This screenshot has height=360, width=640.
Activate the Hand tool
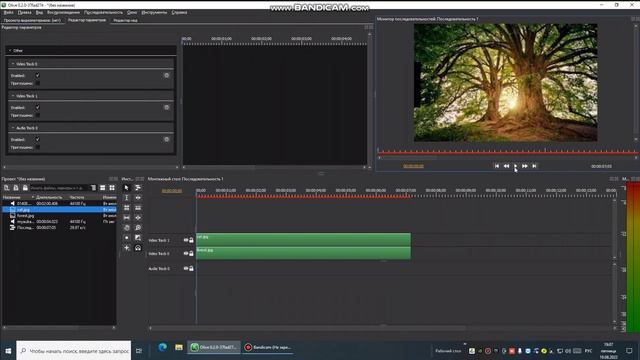[127, 228]
